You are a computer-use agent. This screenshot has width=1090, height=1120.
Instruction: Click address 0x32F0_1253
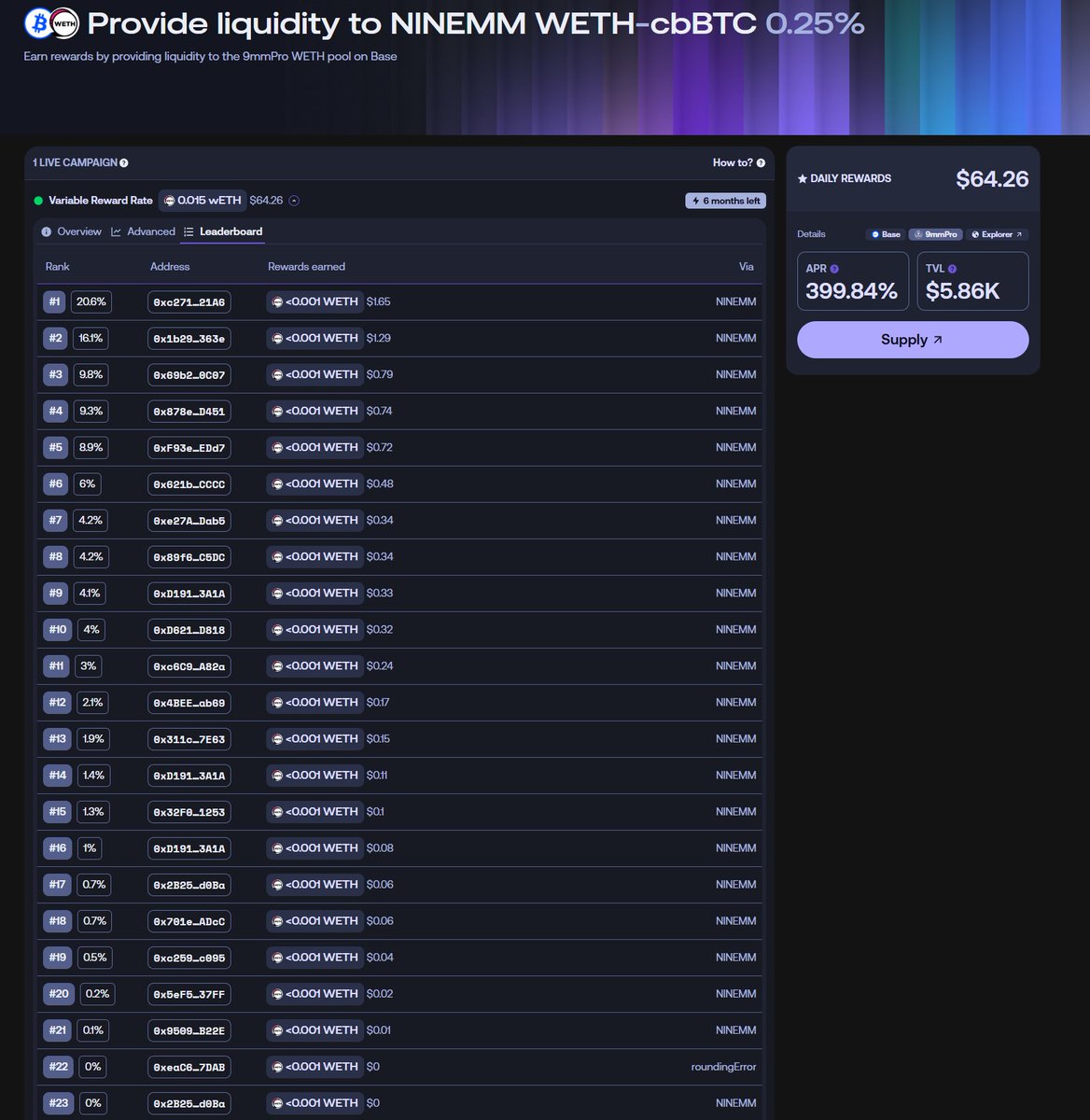point(189,811)
